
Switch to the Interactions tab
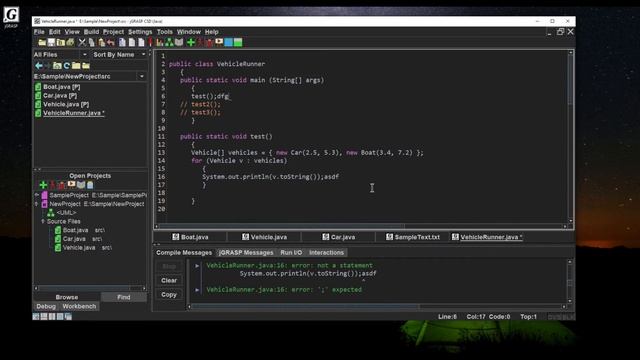click(326, 253)
